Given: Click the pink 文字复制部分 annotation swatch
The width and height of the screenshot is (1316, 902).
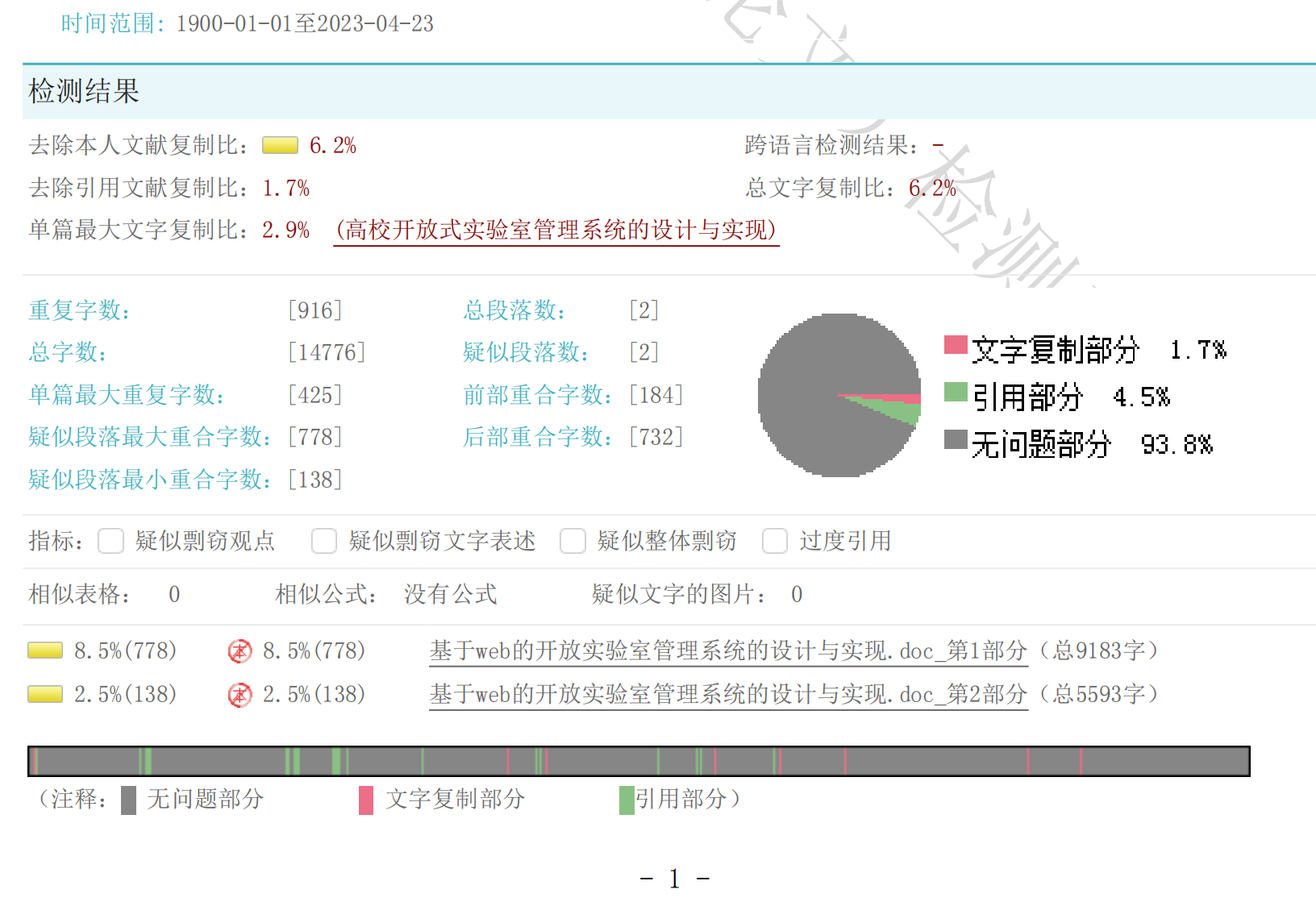Looking at the screenshot, I should (366, 800).
